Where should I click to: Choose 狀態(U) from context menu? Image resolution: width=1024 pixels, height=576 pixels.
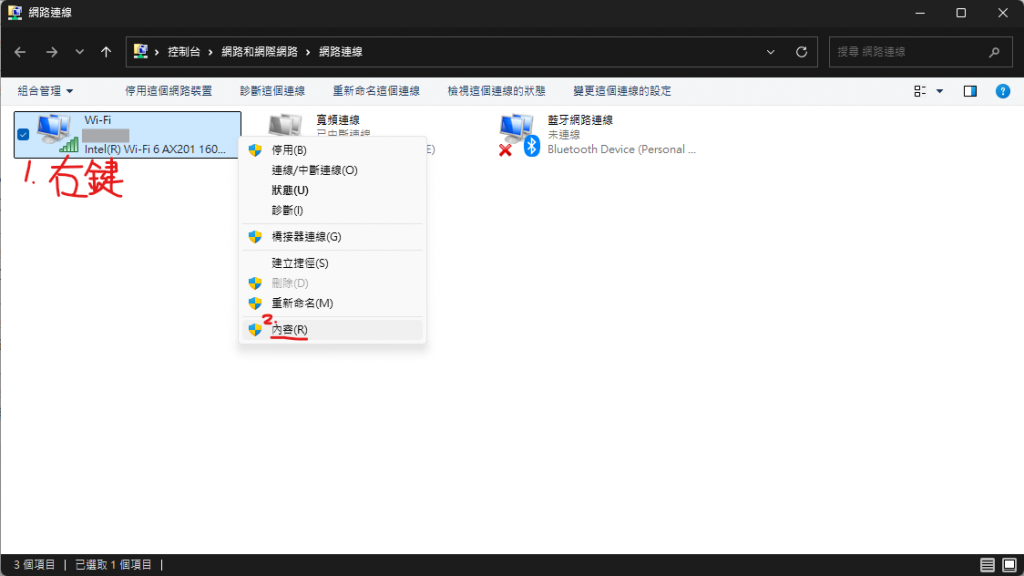pyautogui.click(x=332, y=190)
